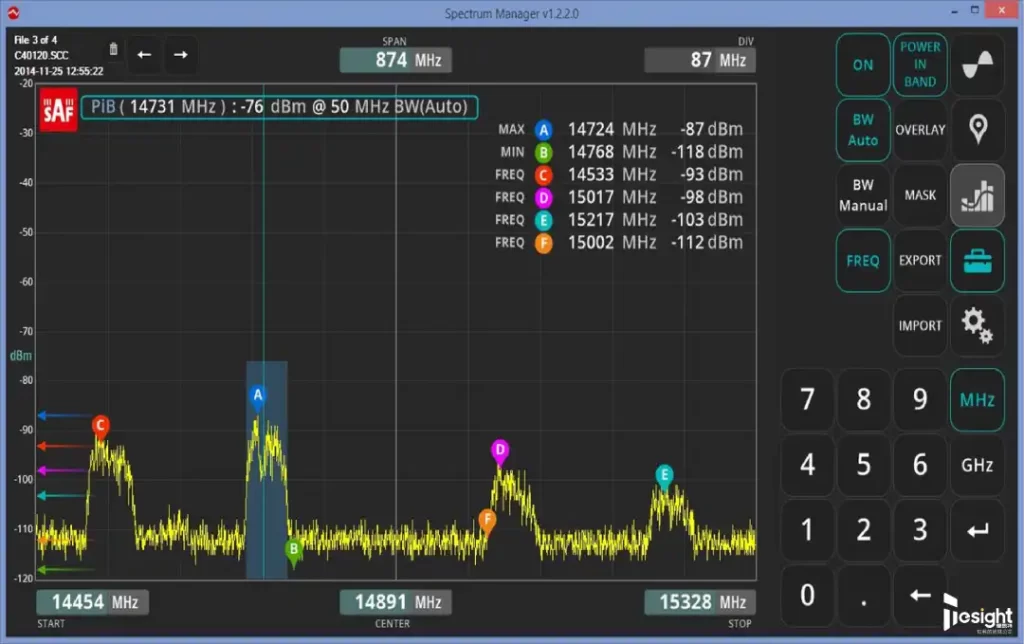
Task: Toggle the MASK button
Action: pos(920,195)
